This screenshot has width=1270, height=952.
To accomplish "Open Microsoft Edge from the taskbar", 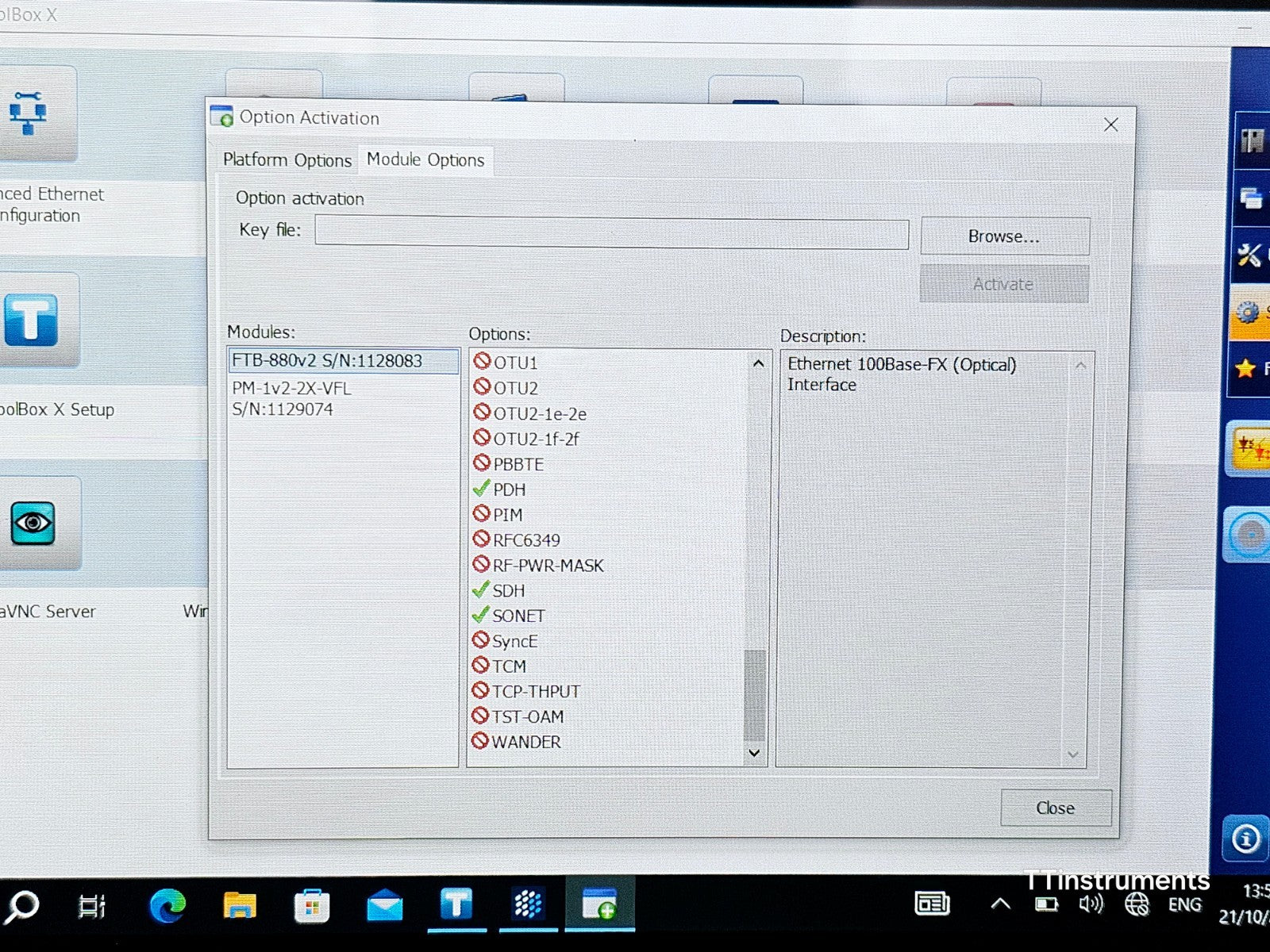I will coord(167,905).
